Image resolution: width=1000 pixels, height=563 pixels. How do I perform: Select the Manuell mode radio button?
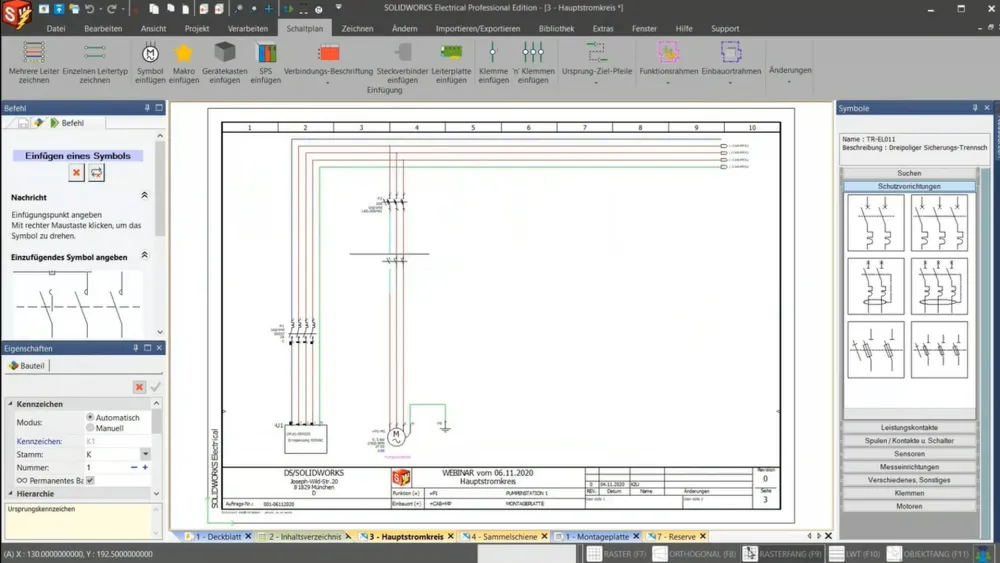point(91,428)
